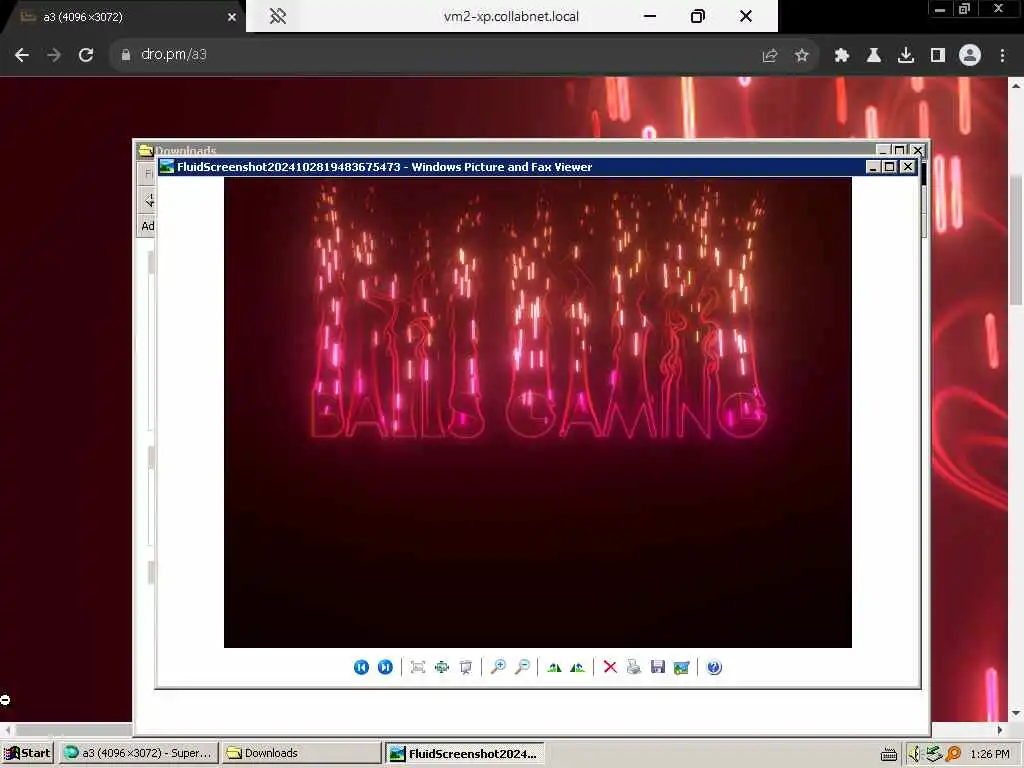
Task: Bookmark this tab with star icon
Action: [x=802, y=56]
